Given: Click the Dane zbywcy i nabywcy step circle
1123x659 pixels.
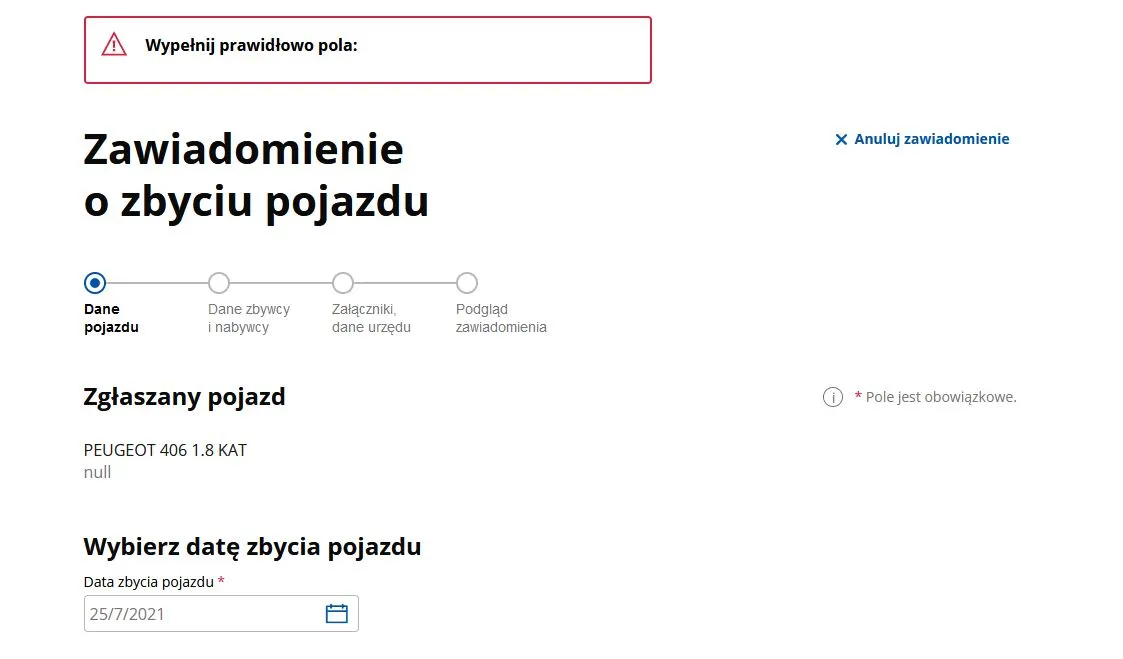Looking at the screenshot, I should 219,283.
